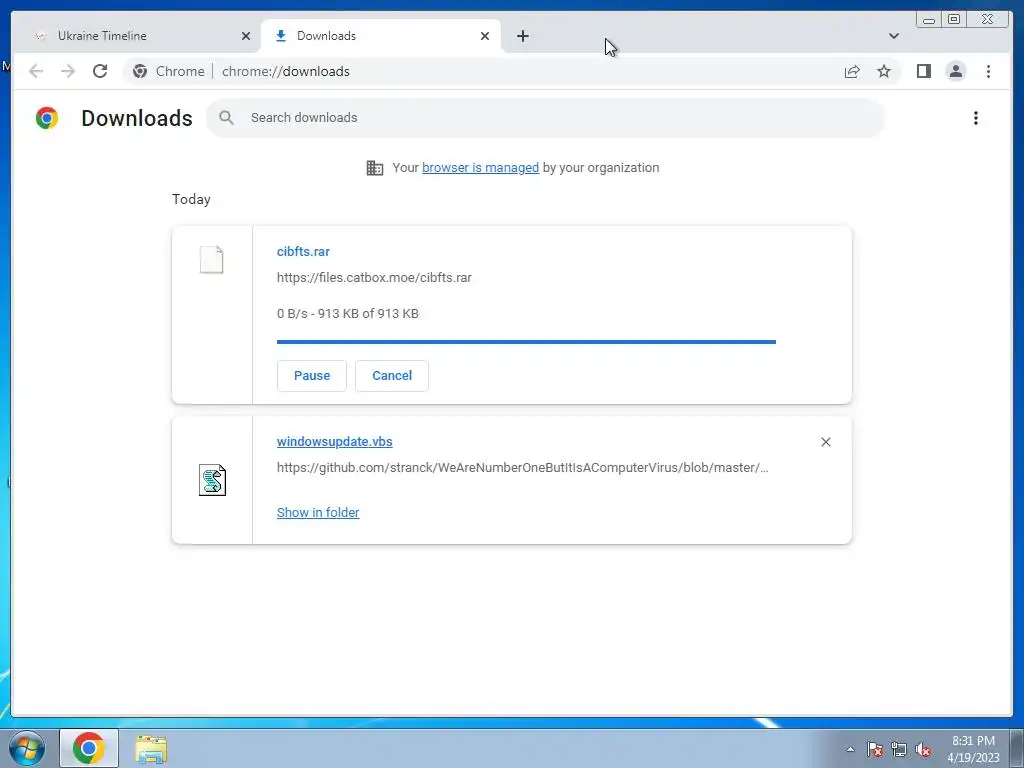Click the Search downloads field
This screenshot has width=1024, height=768.
click(546, 118)
